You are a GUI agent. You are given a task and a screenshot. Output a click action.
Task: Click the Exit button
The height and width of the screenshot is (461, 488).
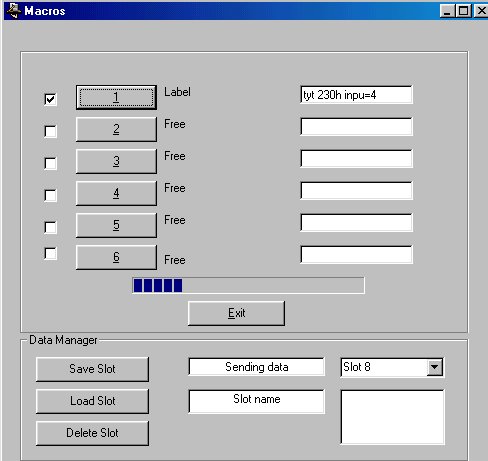point(236,313)
